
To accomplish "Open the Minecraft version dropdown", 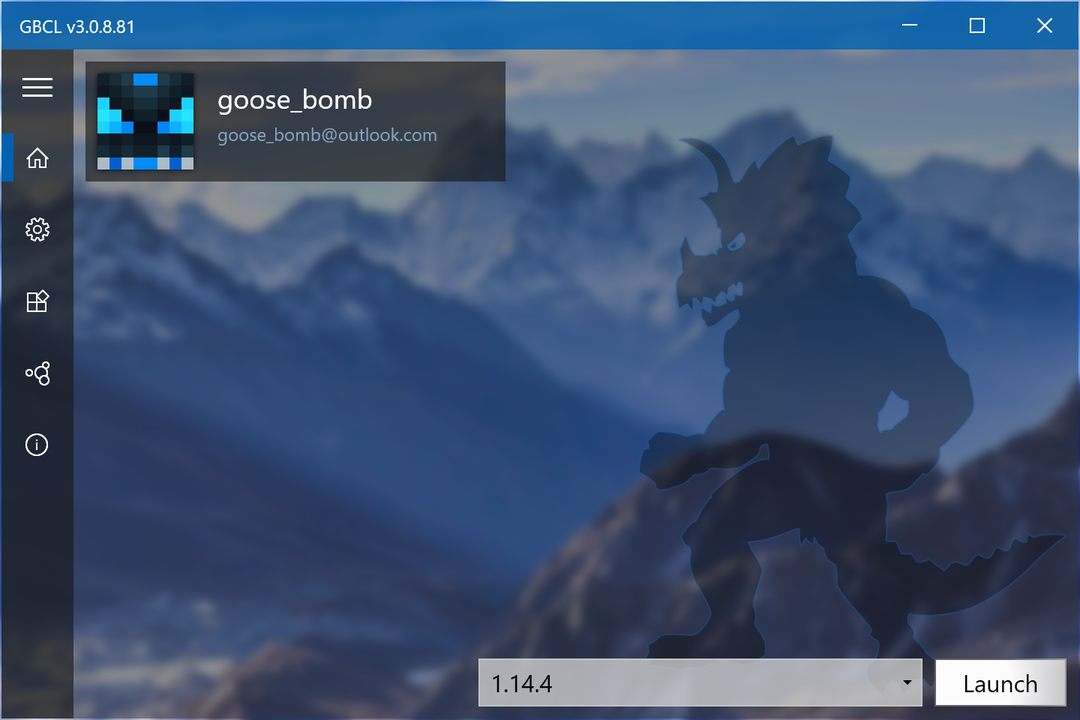I will [x=700, y=683].
